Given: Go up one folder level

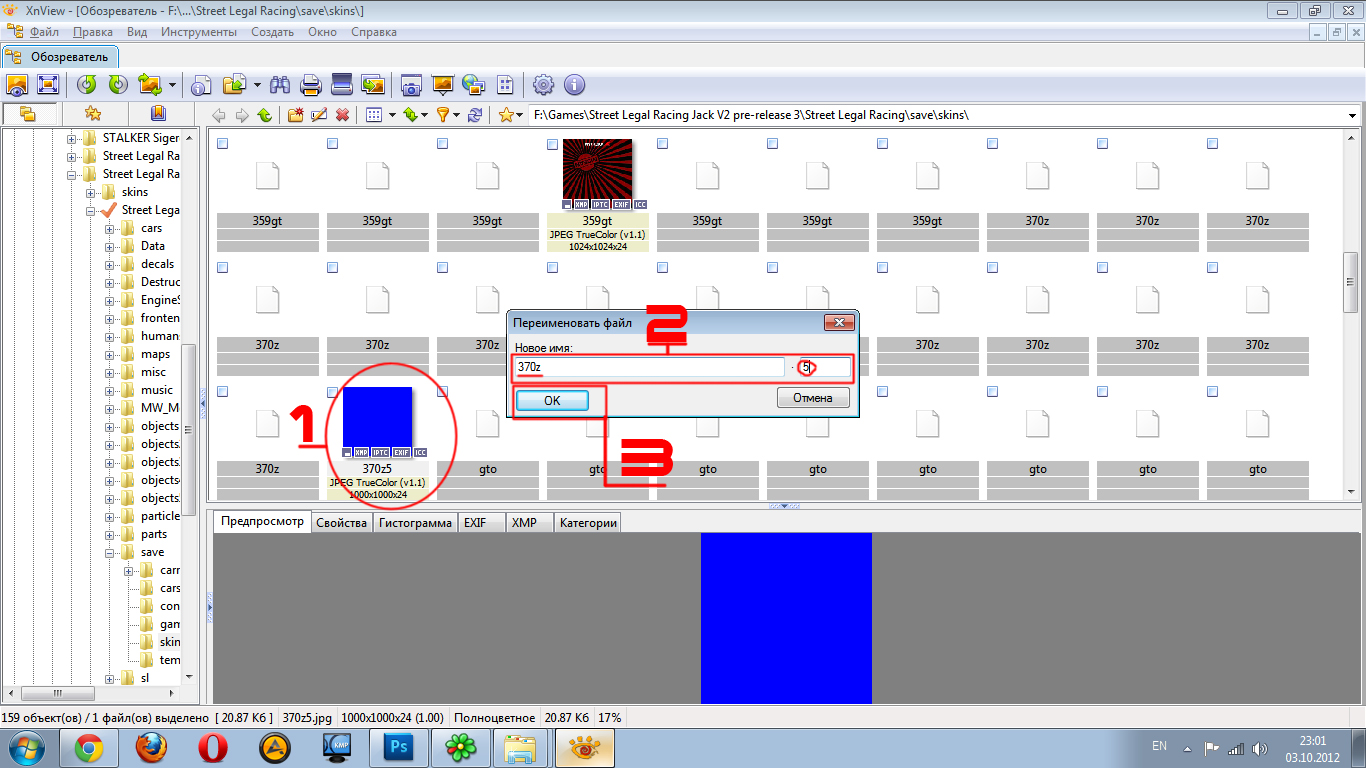Looking at the screenshot, I should tap(264, 115).
